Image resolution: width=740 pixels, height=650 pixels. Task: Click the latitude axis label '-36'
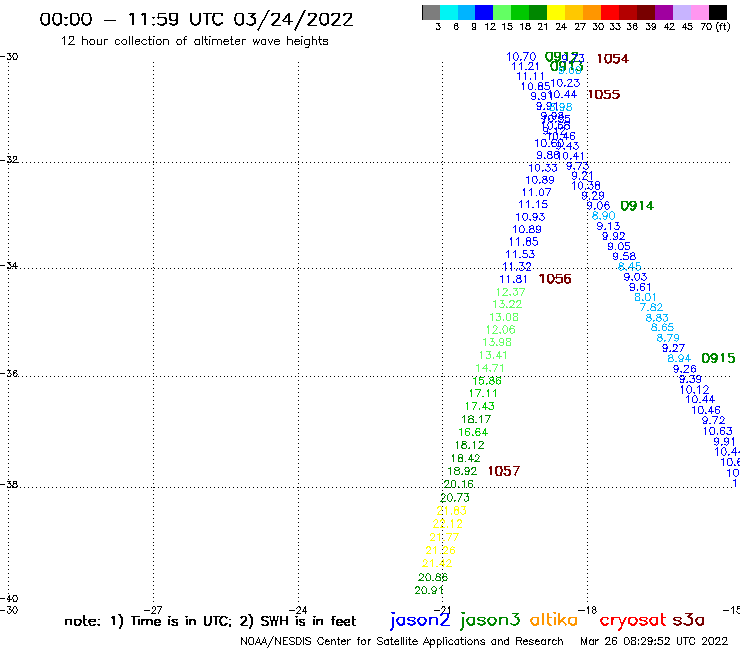coord(9,373)
